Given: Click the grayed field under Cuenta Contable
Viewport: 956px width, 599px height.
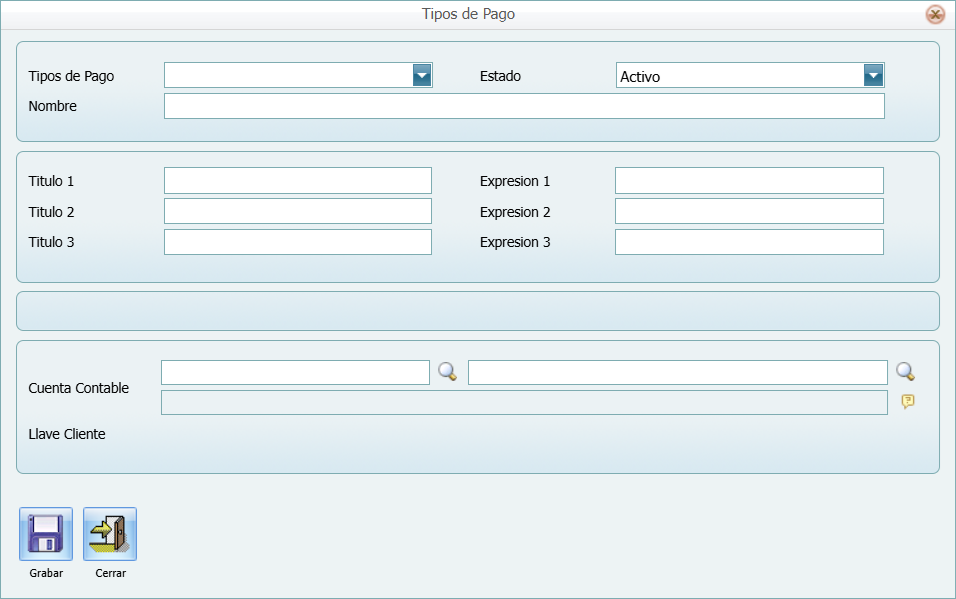Looking at the screenshot, I should pyautogui.click(x=524, y=402).
